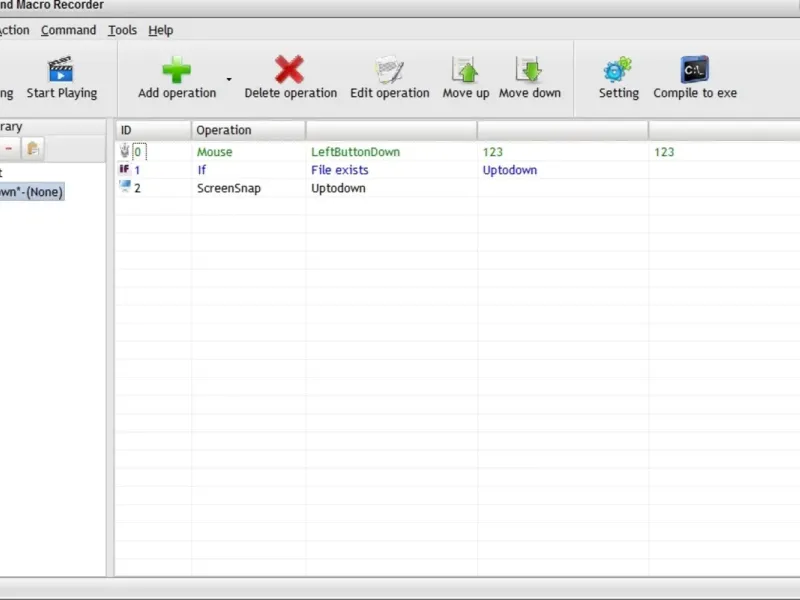Click the red minus icon in library panel
The height and width of the screenshot is (600, 800).
click(x=9, y=148)
